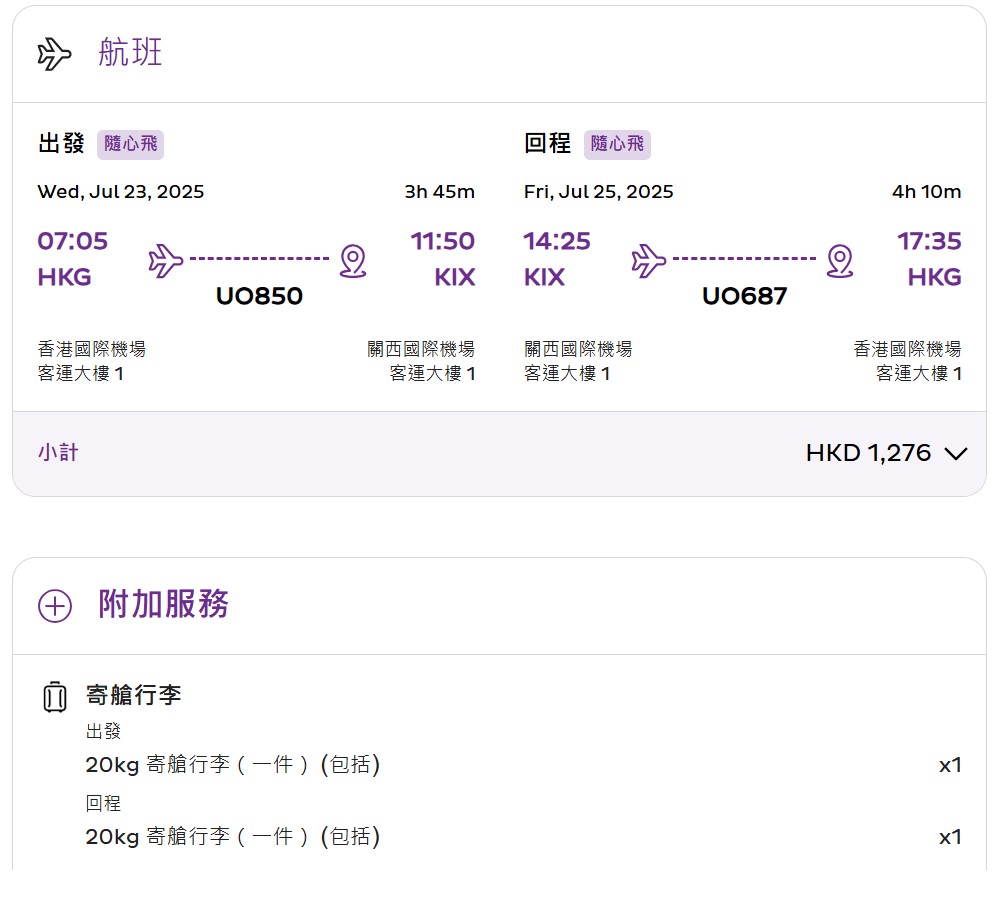
Task: Click the 出發 heading in flight section
Action: (x=61, y=144)
